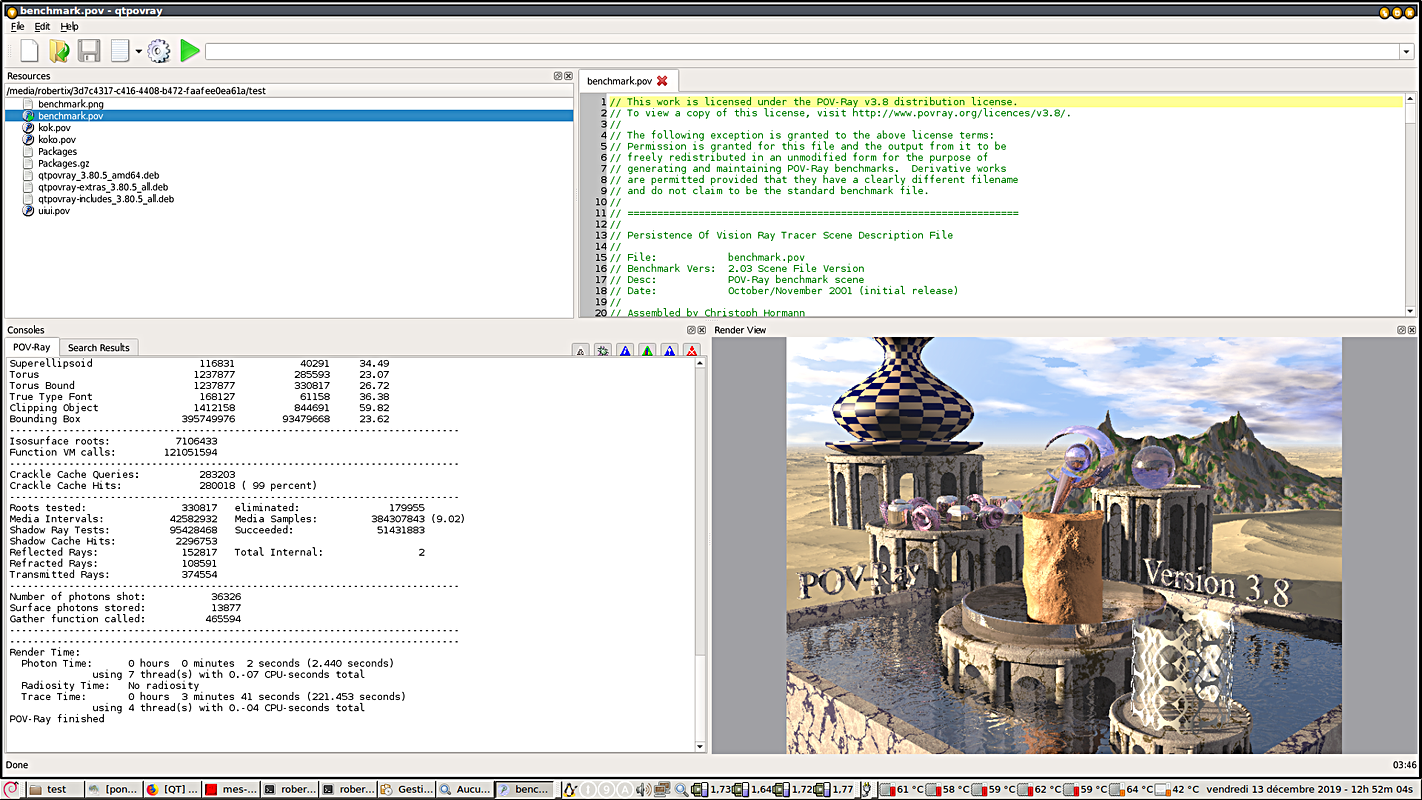Select Packages.gz in the Resources list
The width and height of the screenshot is (1422, 800).
click(64, 164)
